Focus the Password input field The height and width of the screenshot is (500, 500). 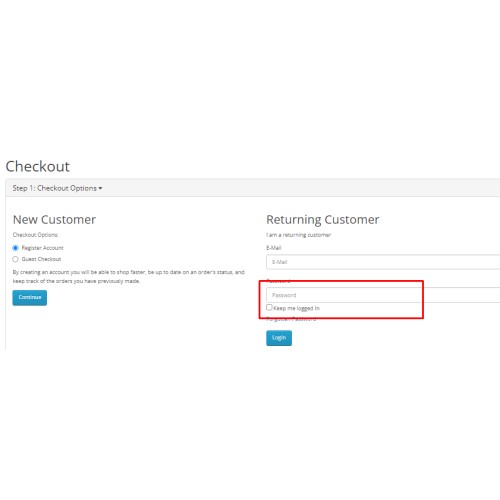pos(383,295)
